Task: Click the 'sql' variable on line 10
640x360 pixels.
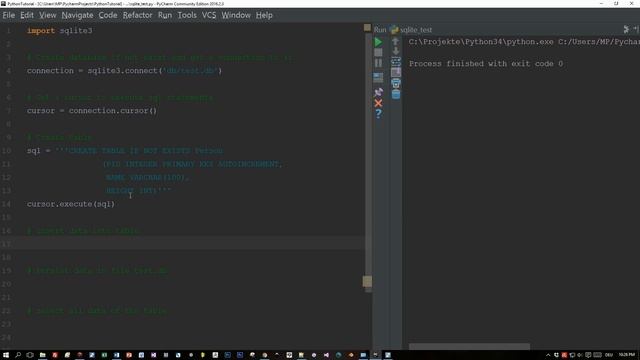Action: 33,151
